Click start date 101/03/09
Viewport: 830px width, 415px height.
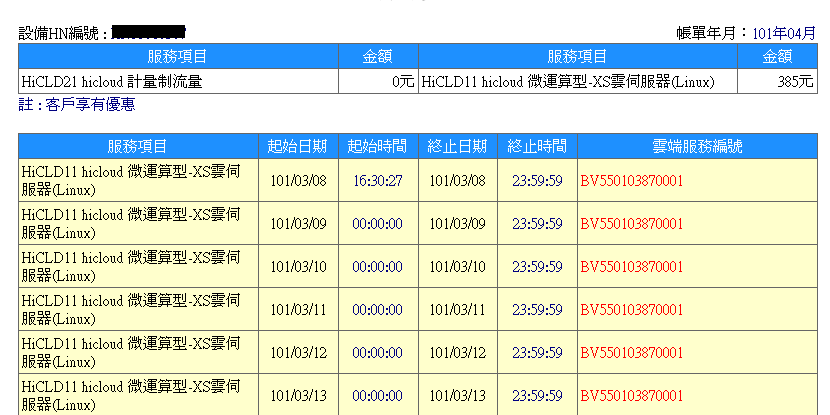pyautogui.click(x=298, y=223)
